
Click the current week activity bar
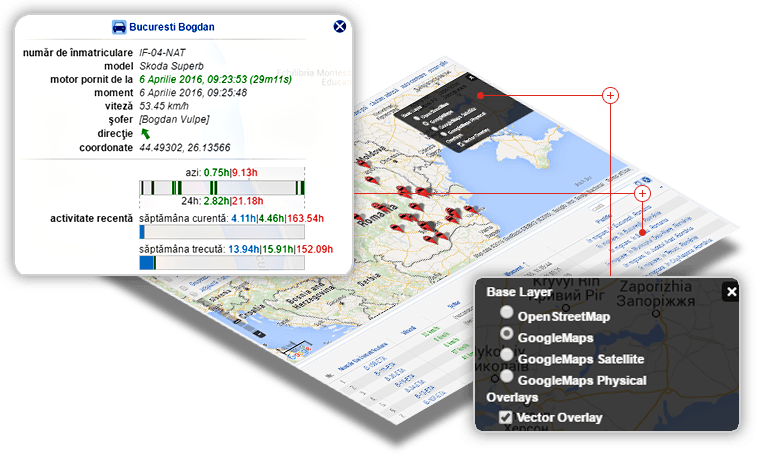point(222,231)
